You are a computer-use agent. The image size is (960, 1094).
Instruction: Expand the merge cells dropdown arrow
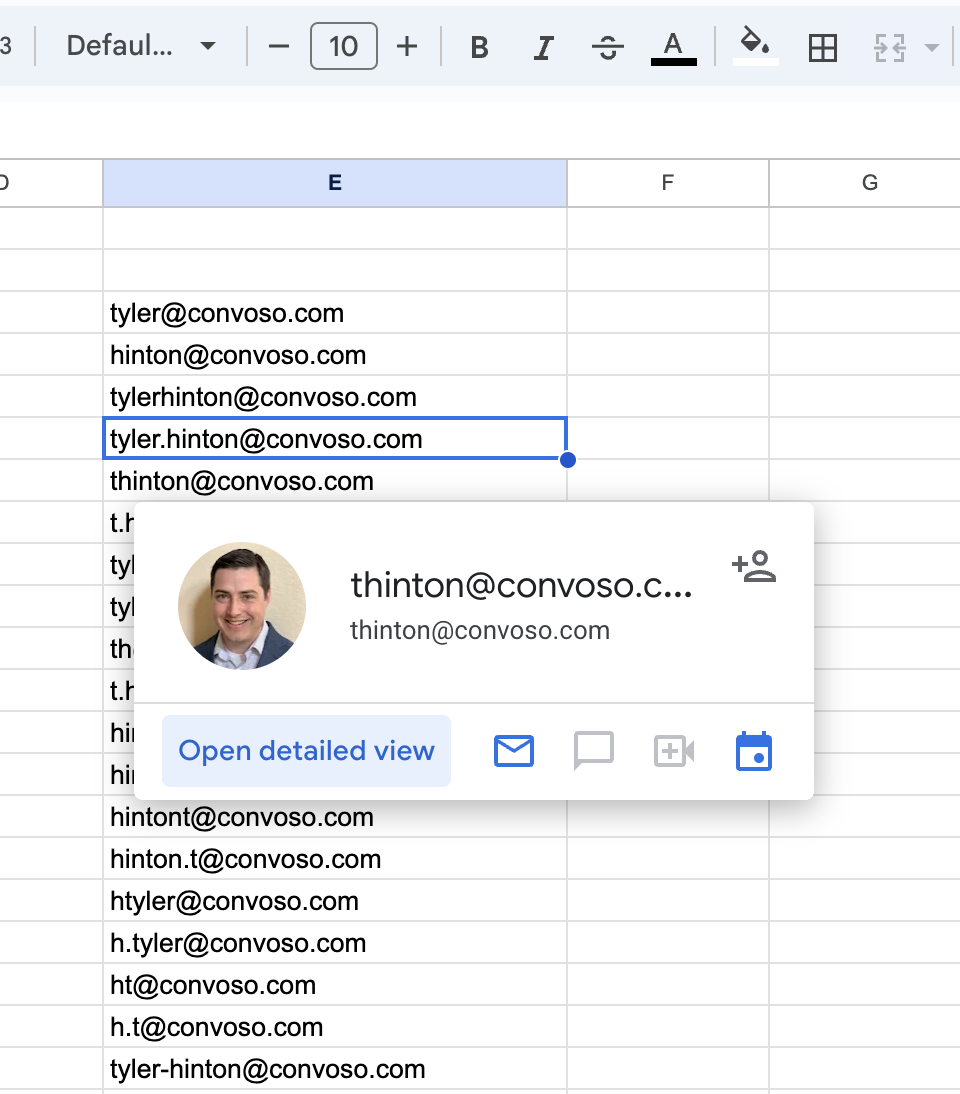tap(931, 47)
